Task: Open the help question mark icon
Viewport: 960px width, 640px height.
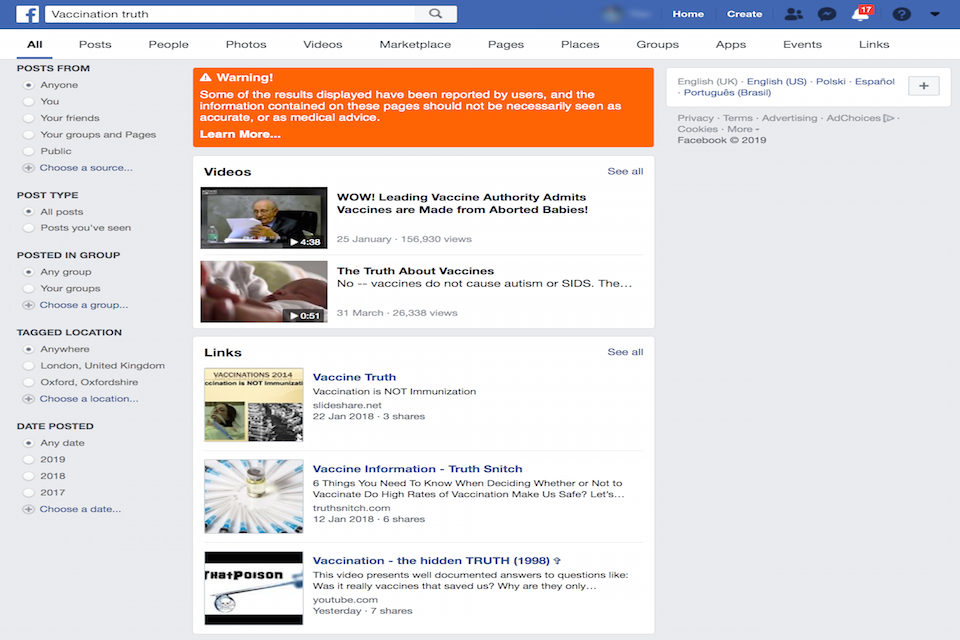Action: coord(901,14)
